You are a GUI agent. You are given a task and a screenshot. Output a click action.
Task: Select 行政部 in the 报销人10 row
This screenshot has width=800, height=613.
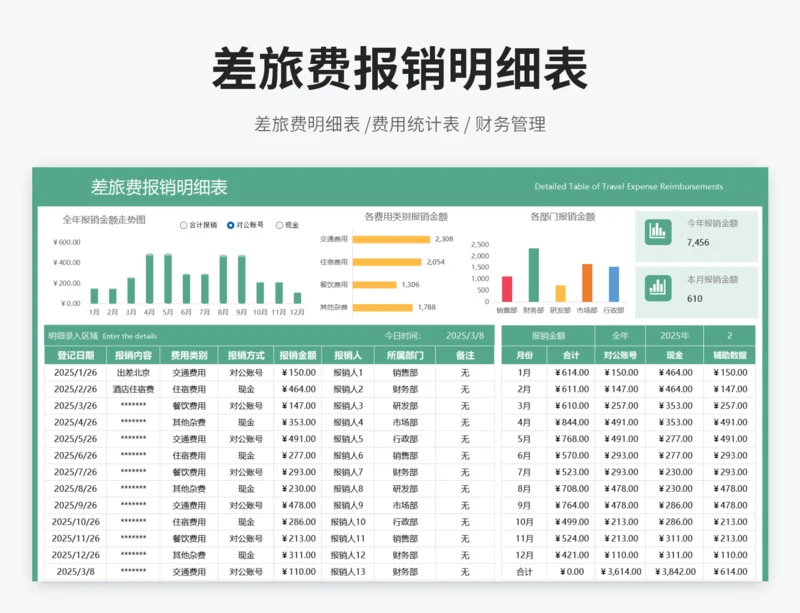tap(405, 522)
